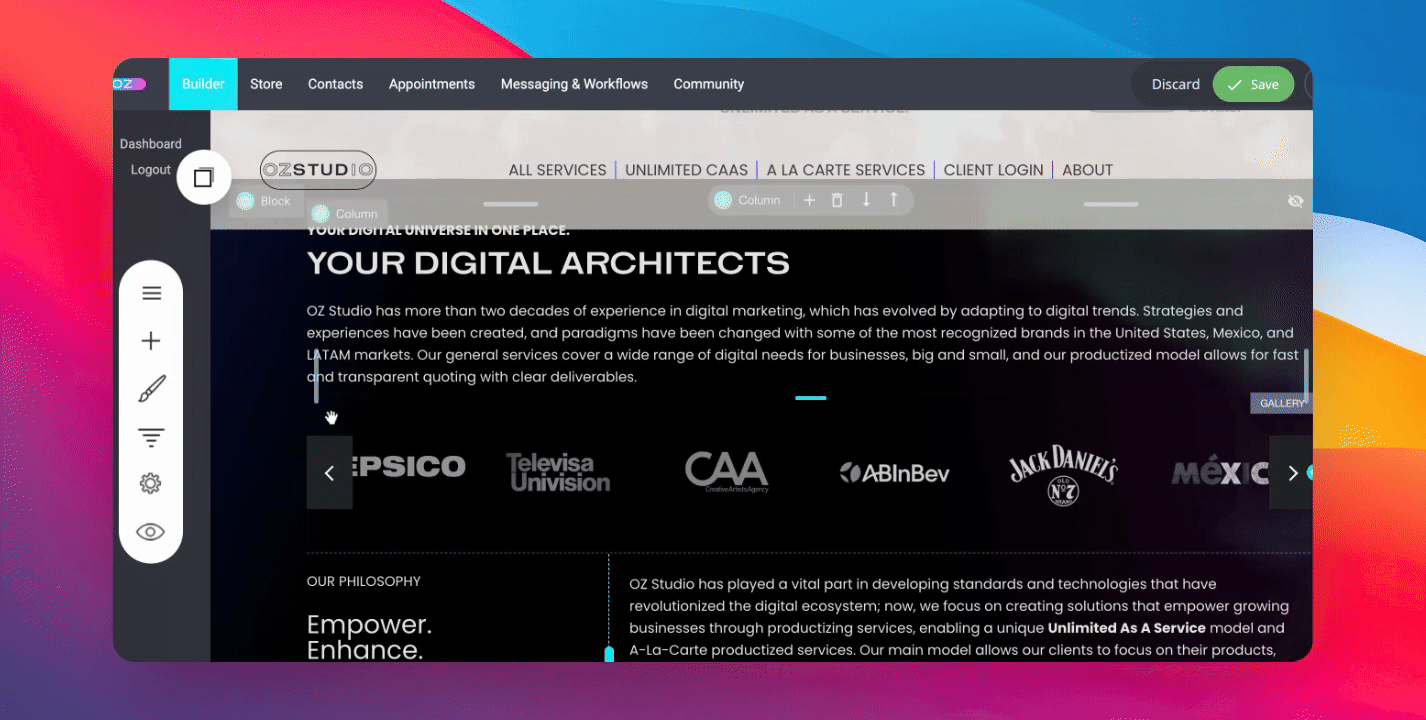Viewport: 1426px width, 720px height.
Task: Log out using the Logout link
Action: 151,170
